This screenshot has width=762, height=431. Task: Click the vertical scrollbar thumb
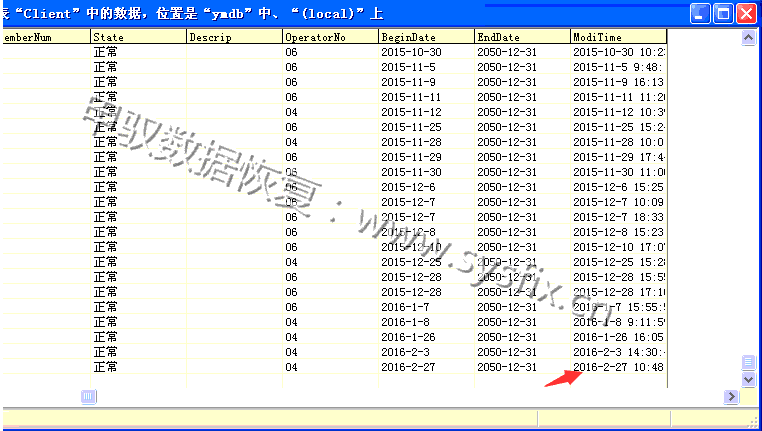pyautogui.click(x=748, y=362)
